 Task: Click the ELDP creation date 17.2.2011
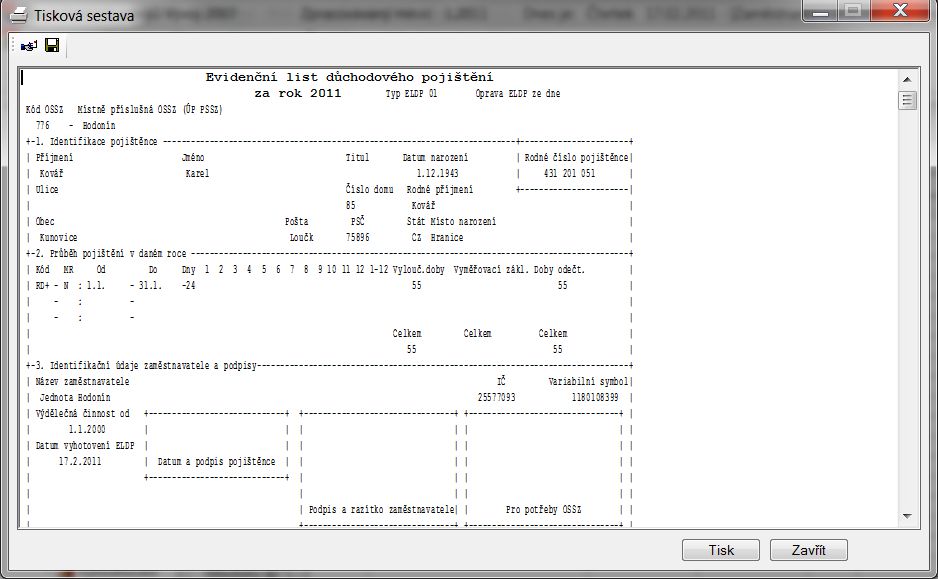coord(81,461)
